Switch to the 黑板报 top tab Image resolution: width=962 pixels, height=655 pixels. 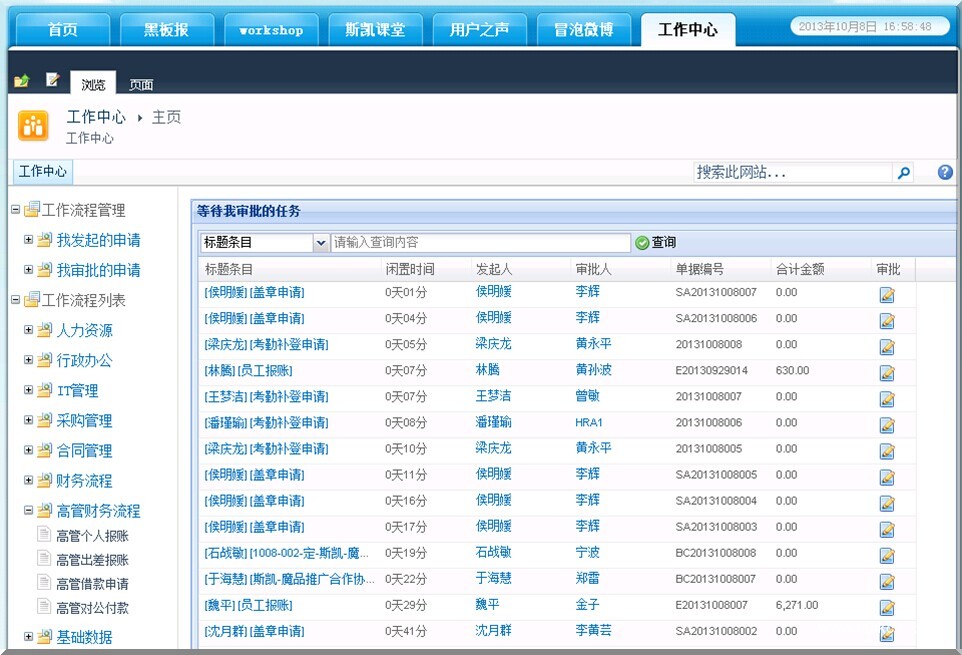coord(166,30)
